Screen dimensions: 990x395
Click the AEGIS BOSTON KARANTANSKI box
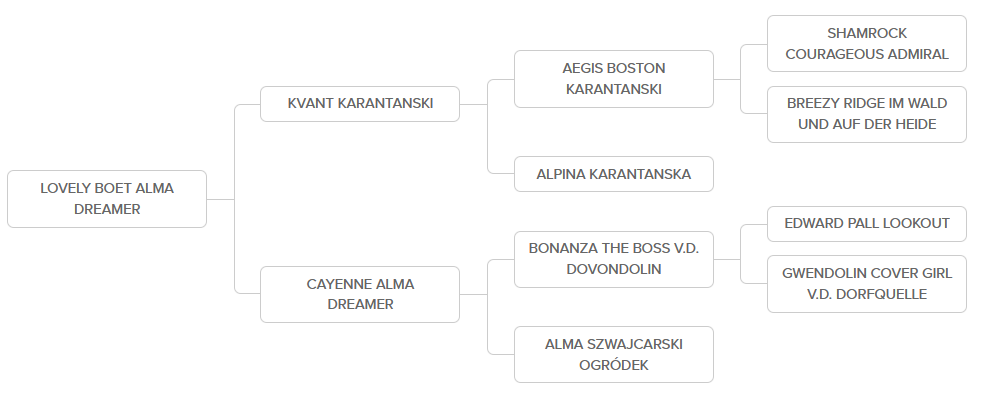(614, 79)
